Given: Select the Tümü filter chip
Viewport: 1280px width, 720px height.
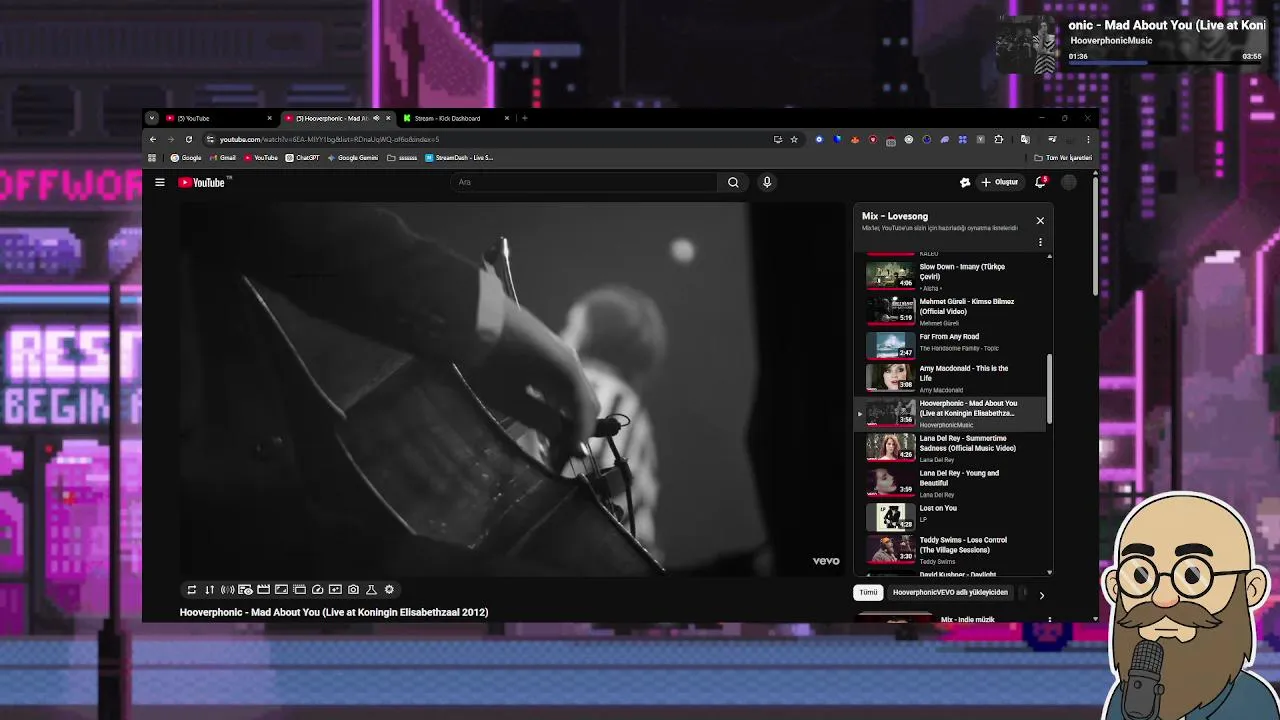Looking at the screenshot, I should point(868,592).
